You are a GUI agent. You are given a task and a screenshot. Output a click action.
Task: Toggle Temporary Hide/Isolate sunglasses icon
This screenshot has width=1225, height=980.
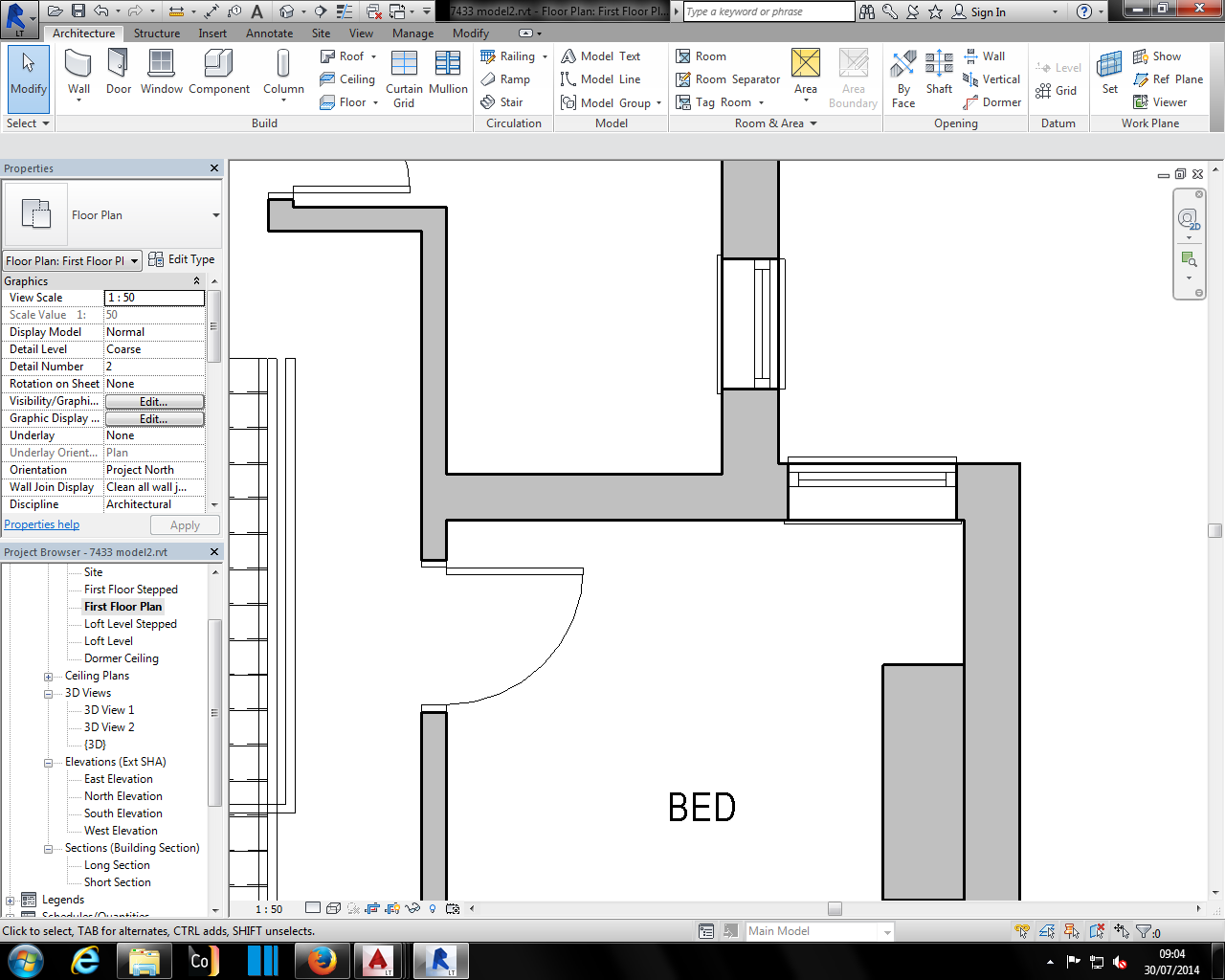(x=412, y=908)
